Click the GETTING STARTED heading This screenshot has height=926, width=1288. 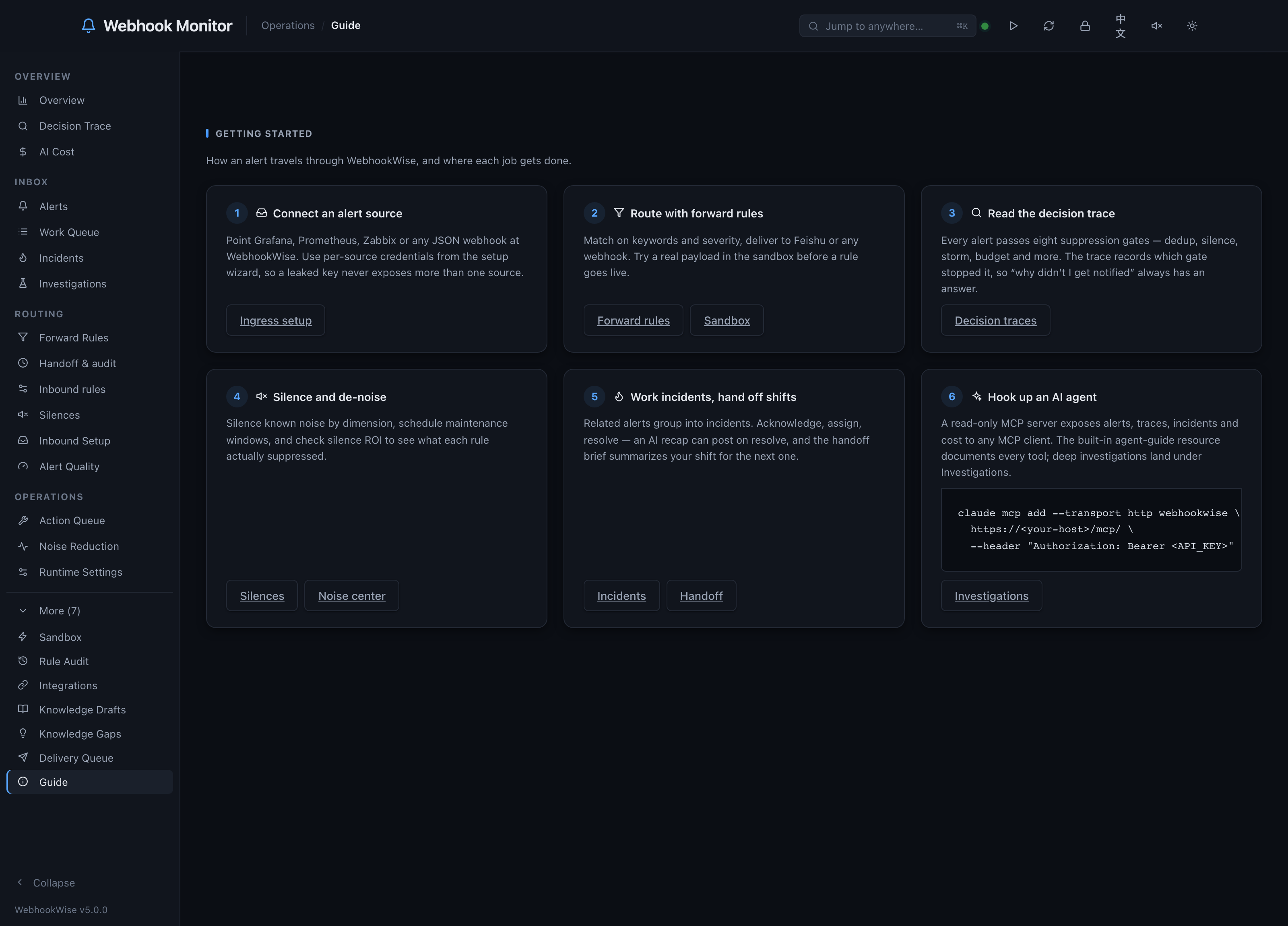click(x=264, y=134)
